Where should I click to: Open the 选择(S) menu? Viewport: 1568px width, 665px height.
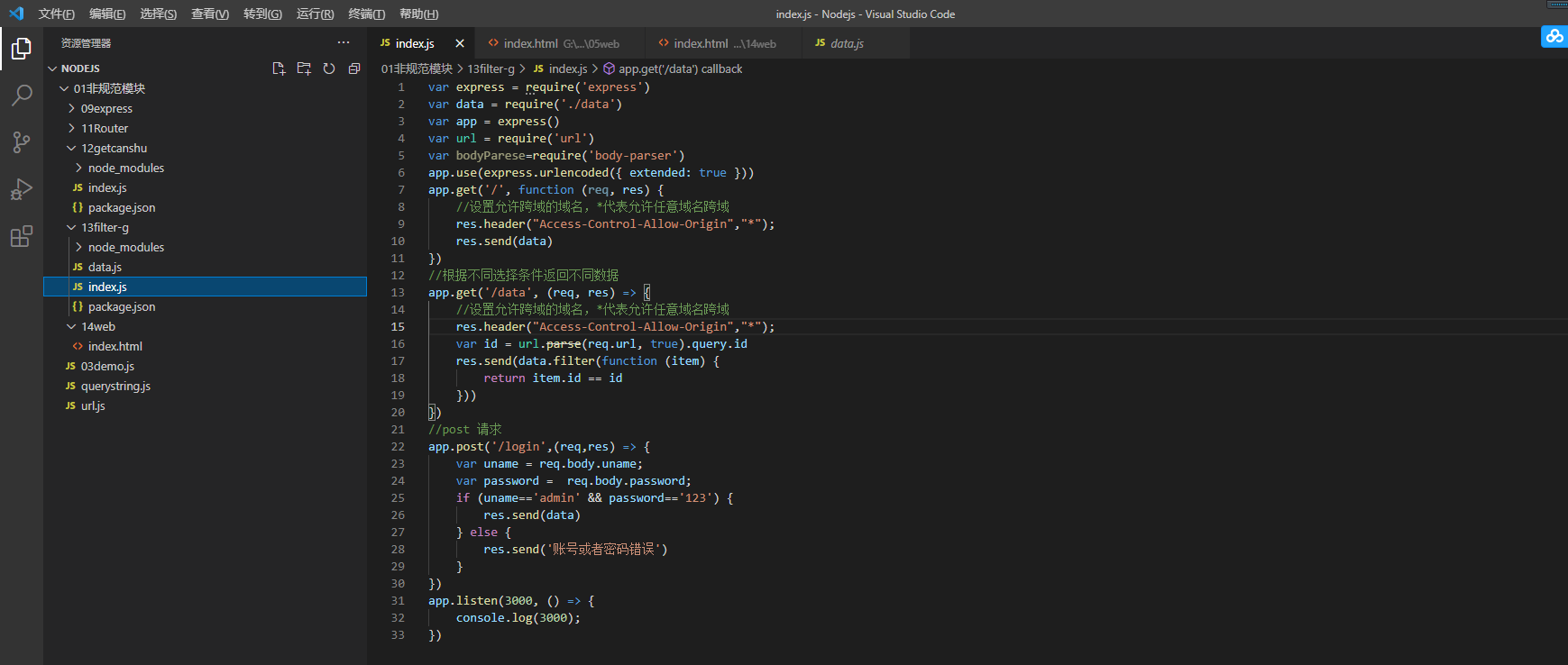click(159, 14)
